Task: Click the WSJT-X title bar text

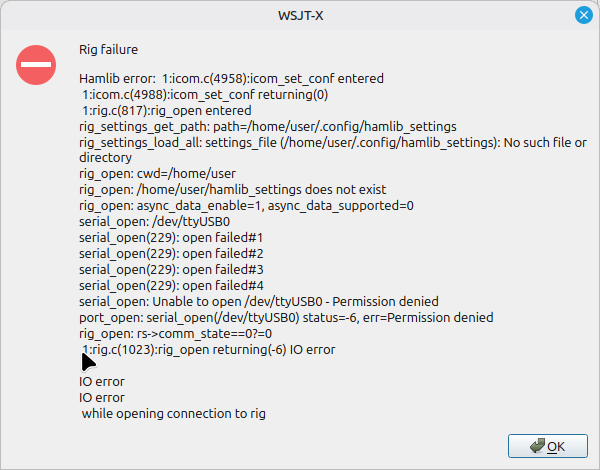Action: [x=299, y=15]
